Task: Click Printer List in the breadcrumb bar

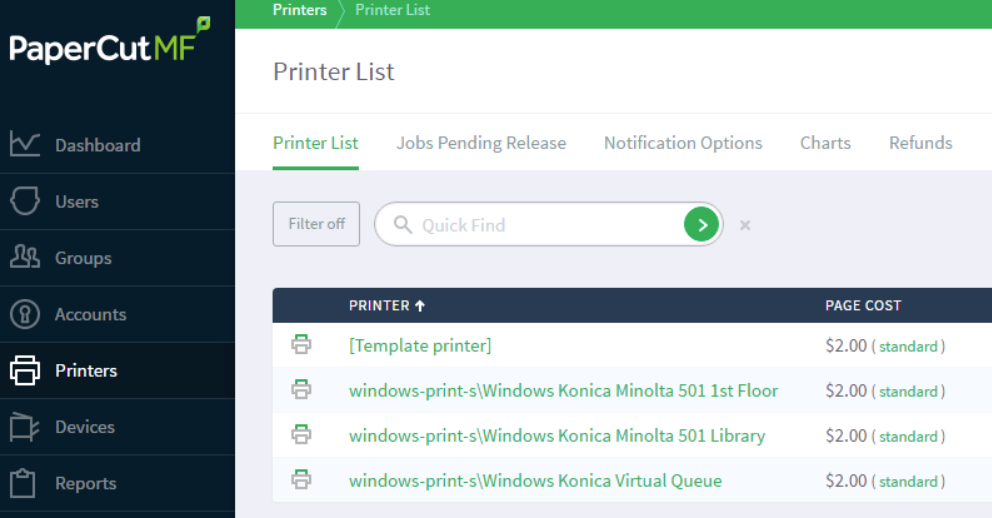Action: pos(392,10)
